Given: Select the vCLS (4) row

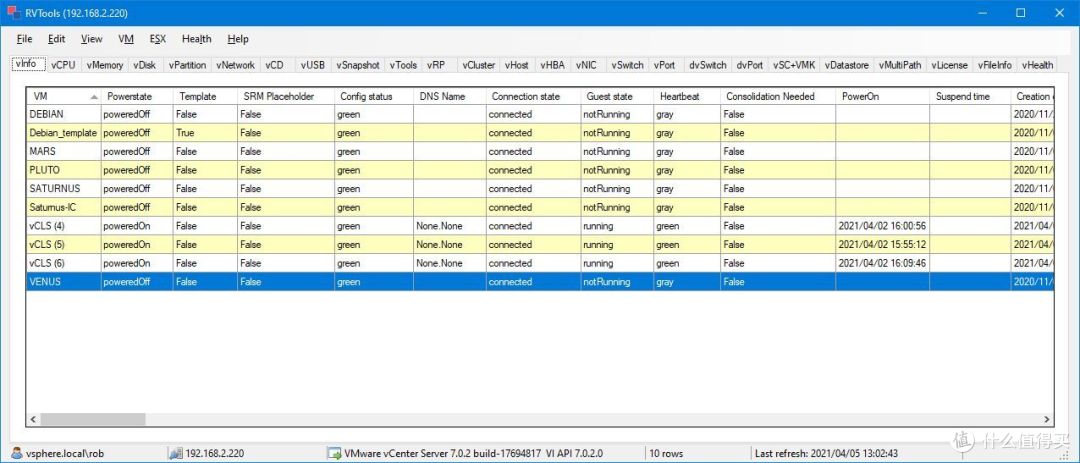Looking at the screenshot, I should tap(540, 225).
